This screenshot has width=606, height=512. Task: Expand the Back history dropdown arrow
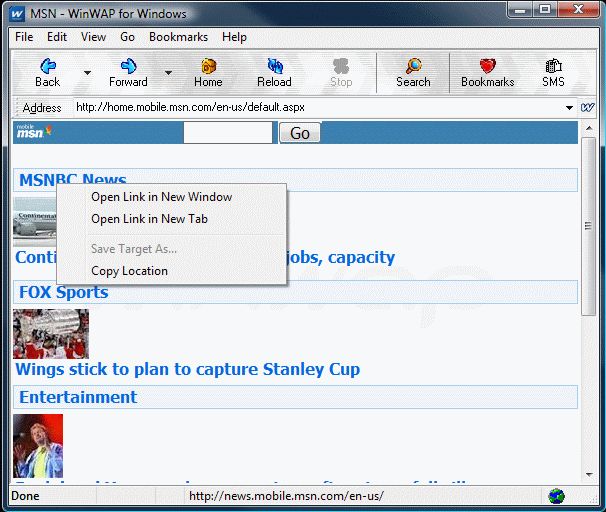coord(87,73)
